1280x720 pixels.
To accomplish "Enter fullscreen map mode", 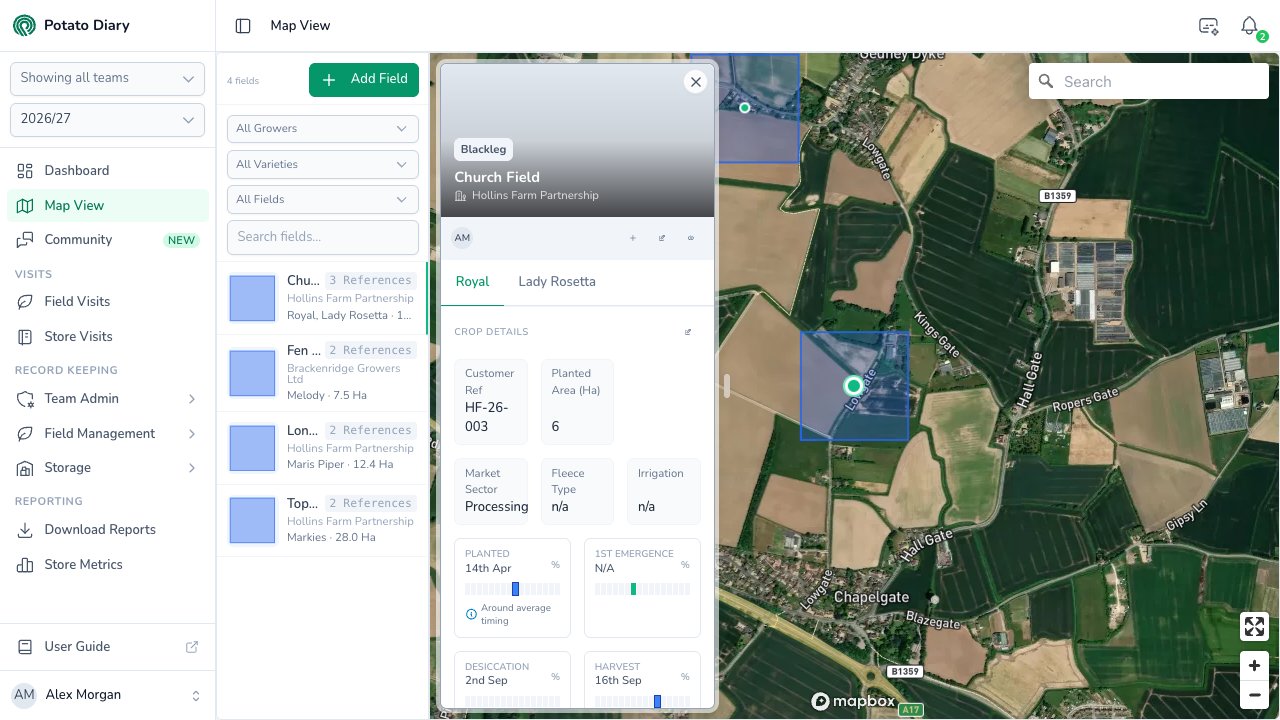I will click(x=1254, y=627).
